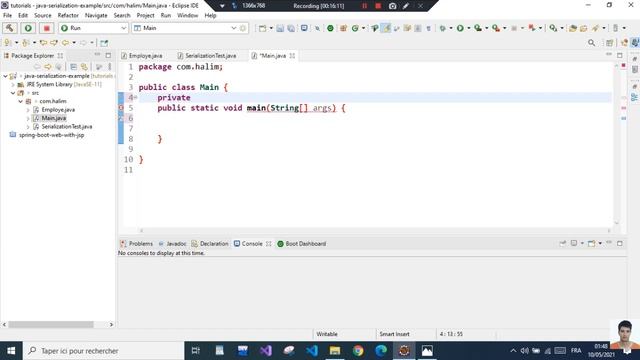This screenshot has height=360, width=640.
Task: Click the error marker on line 5 gutter
Action: [x=121, y=108]
